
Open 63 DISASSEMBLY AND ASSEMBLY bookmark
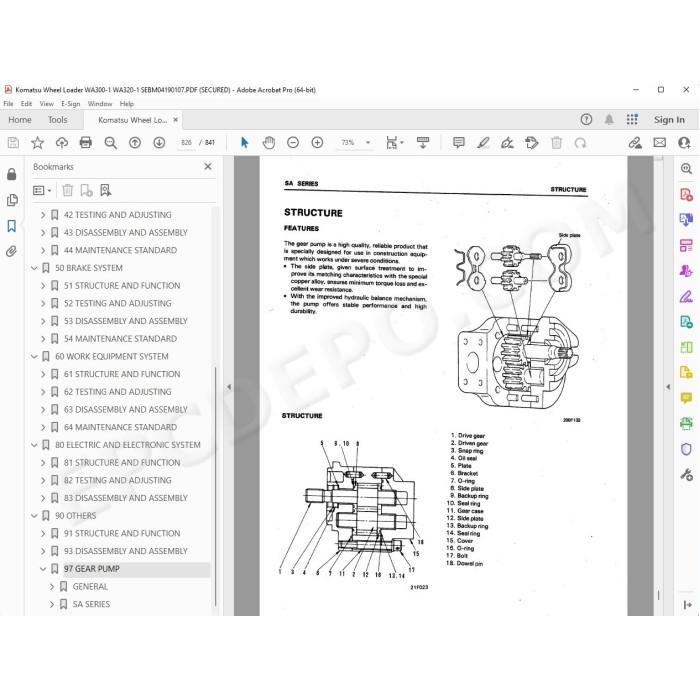tap(125, 409)
